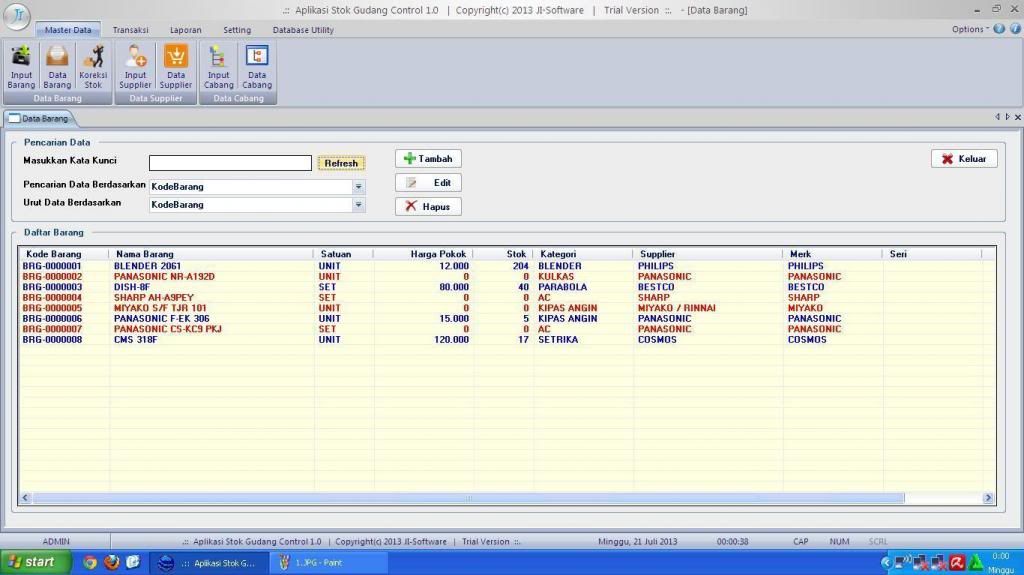Select row BRG-0000002

pos(507,276)
